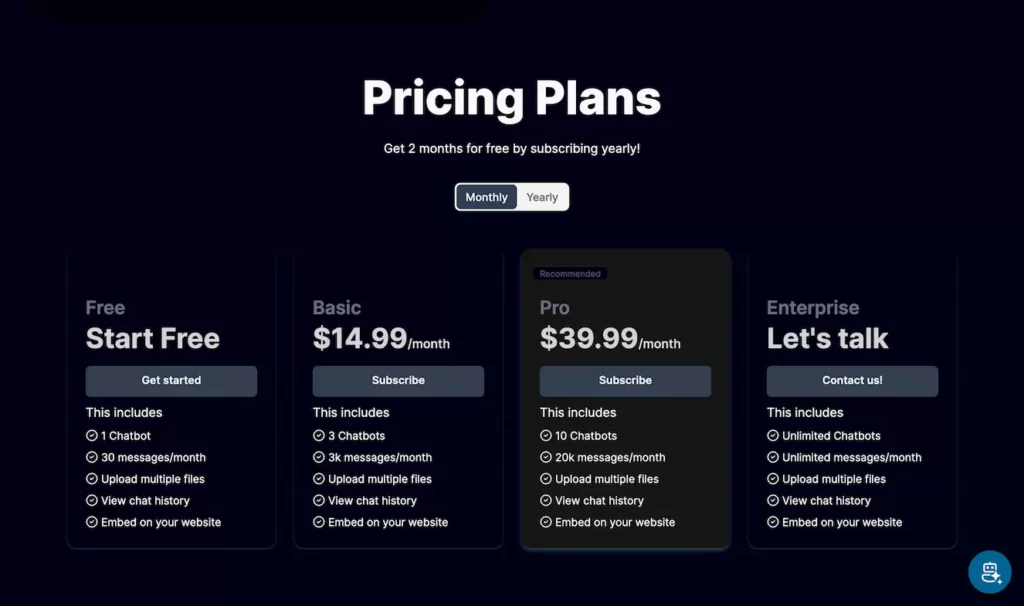Click the check icon next to 'Embed on your website' under Pro
The width and height of the screenshot is (1024, 606).
point(545,522)
